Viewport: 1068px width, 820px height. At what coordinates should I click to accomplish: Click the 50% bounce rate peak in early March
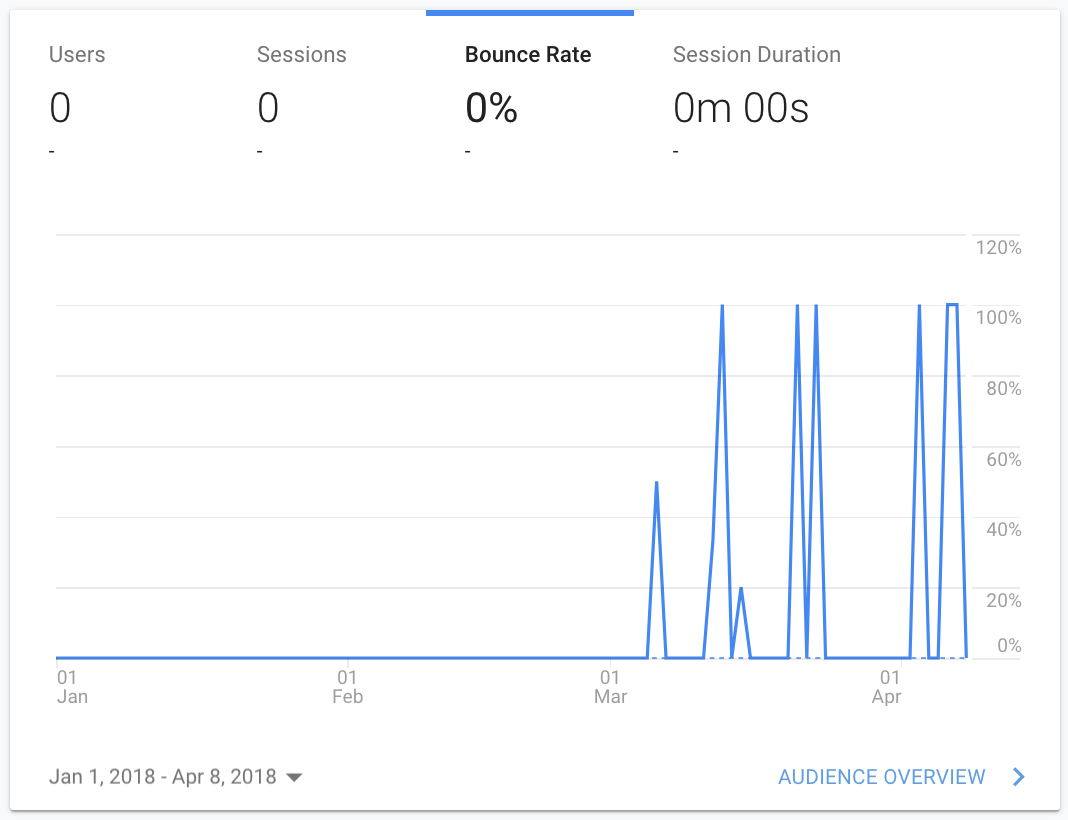656,482
